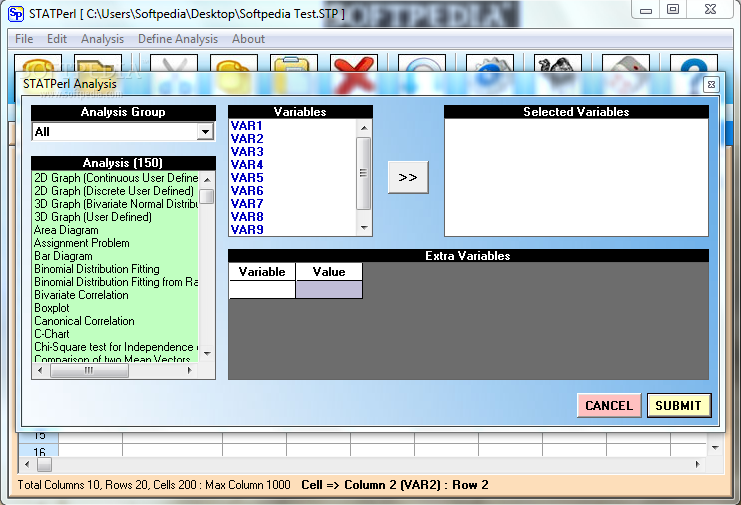Choose Assignment Problem from analysis list
The width and height of the screenshot is (741, 505).
pos(82,243)
